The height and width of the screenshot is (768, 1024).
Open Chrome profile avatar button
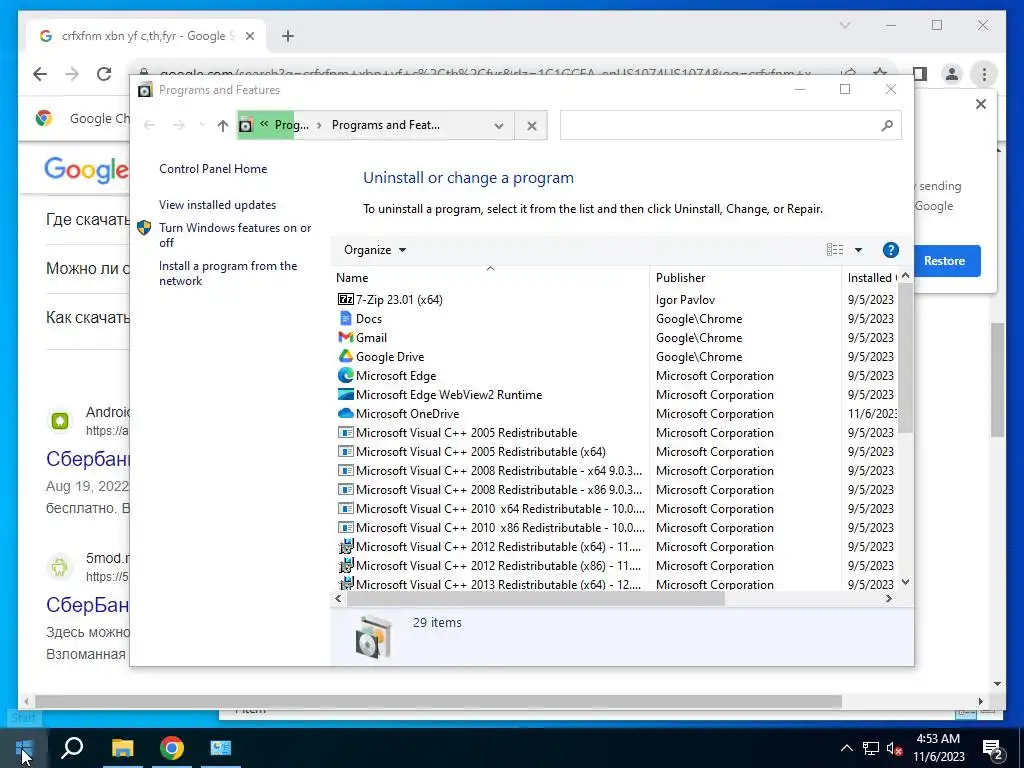click(x=952, y=74)
